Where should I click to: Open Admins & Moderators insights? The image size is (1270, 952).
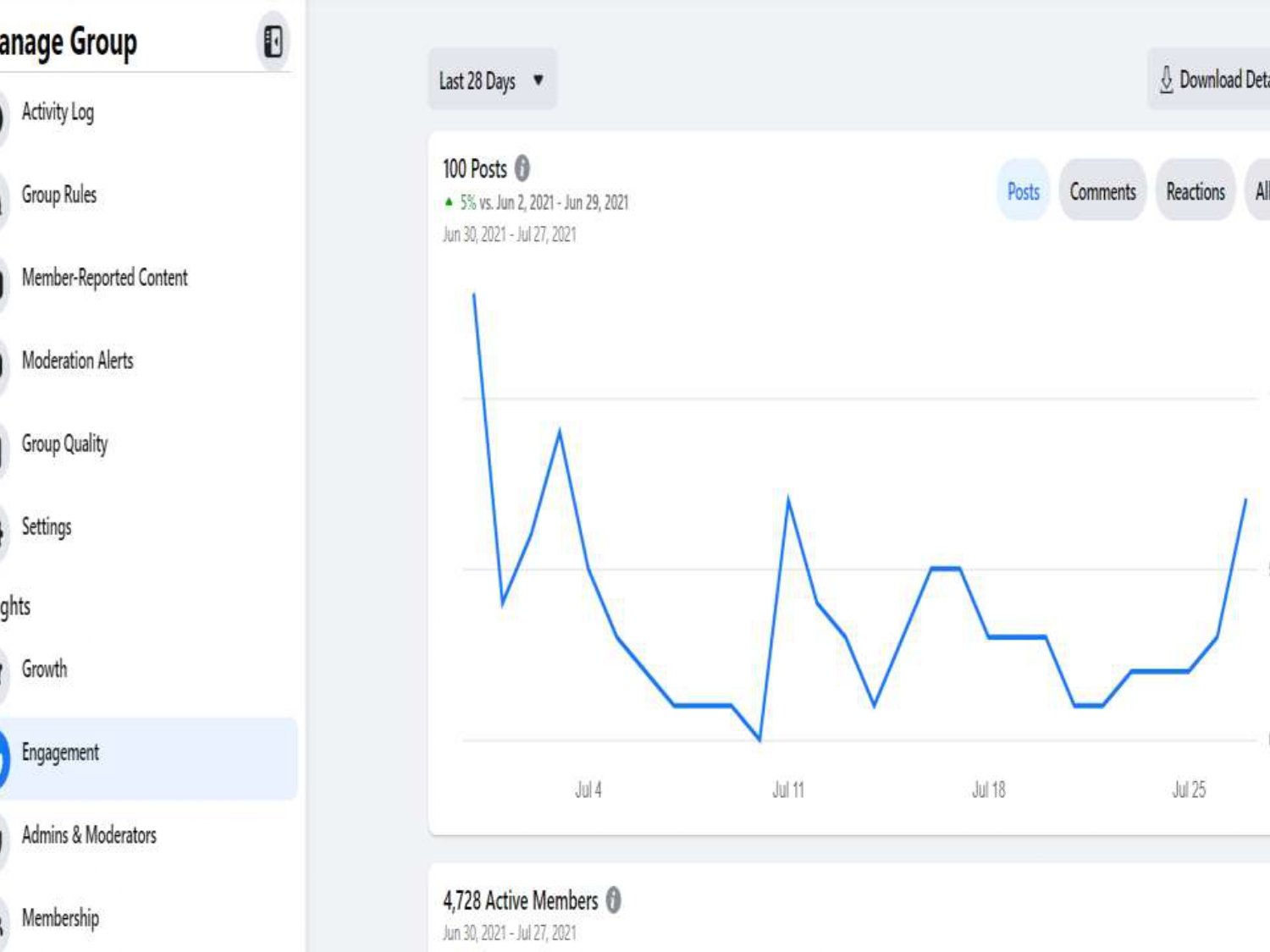point(89,835)
